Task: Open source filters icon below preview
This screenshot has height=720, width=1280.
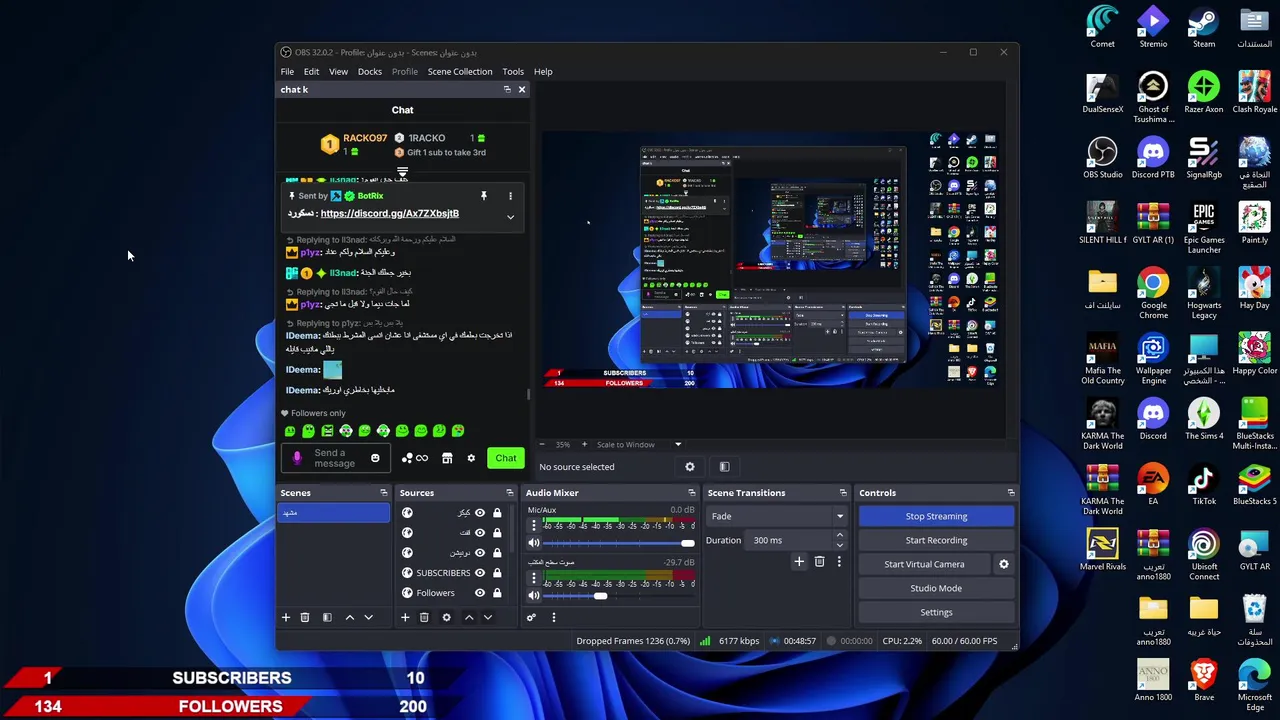Action: [x=724, y=467]
